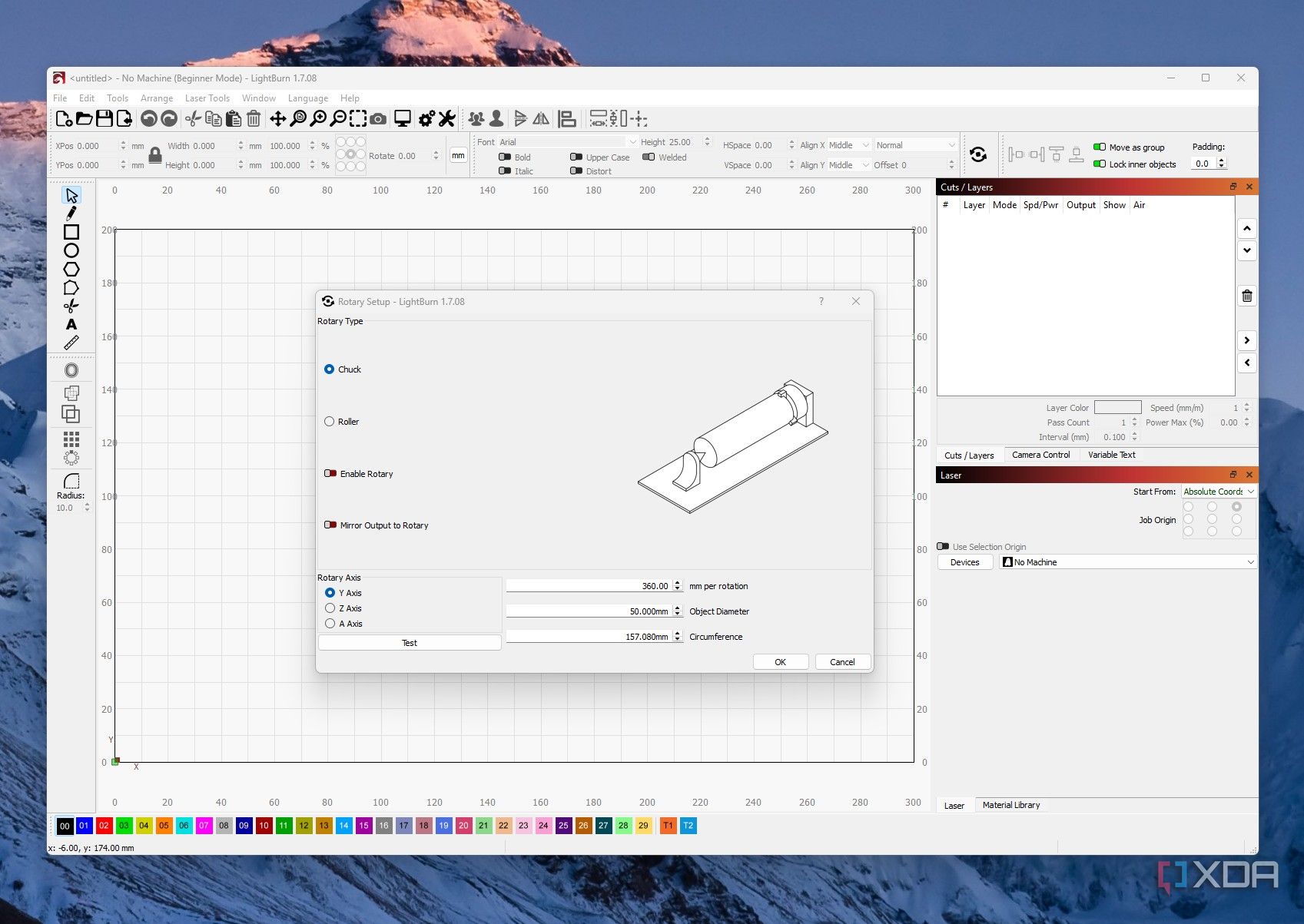The width and height of the screenshot is (1304, 924).
Task: Switch to the Material Library tab
Action: point(1010,805)
